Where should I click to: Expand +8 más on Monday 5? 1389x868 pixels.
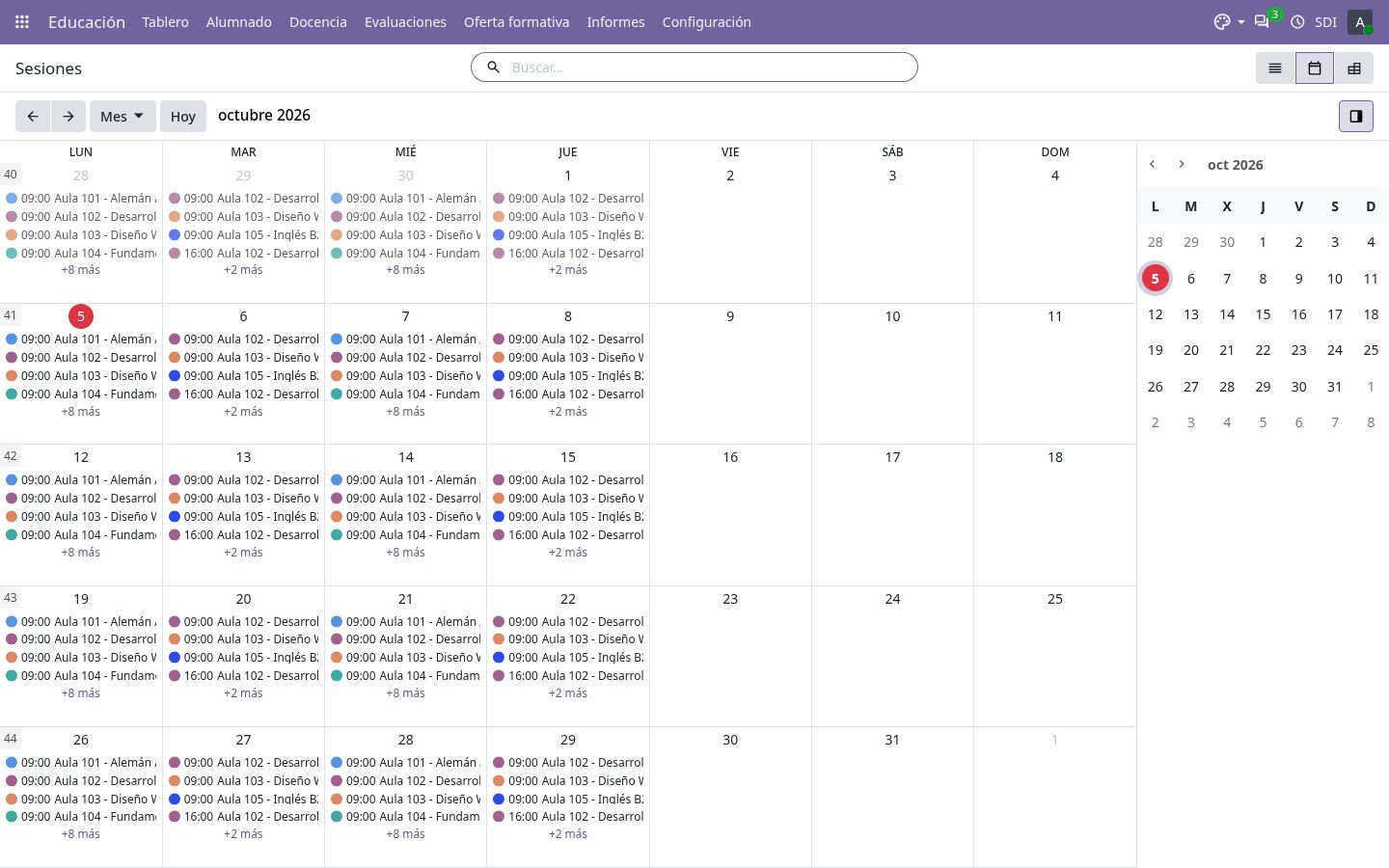[x=81, y=412]
